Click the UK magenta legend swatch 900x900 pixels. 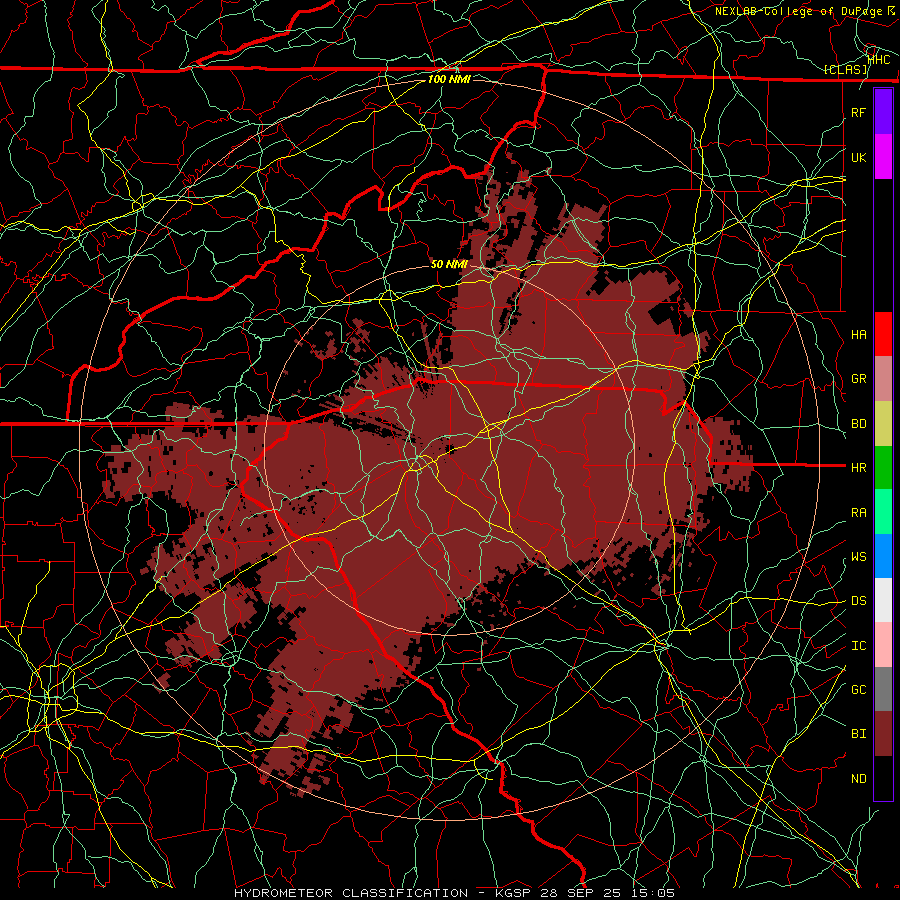point(883,157)
